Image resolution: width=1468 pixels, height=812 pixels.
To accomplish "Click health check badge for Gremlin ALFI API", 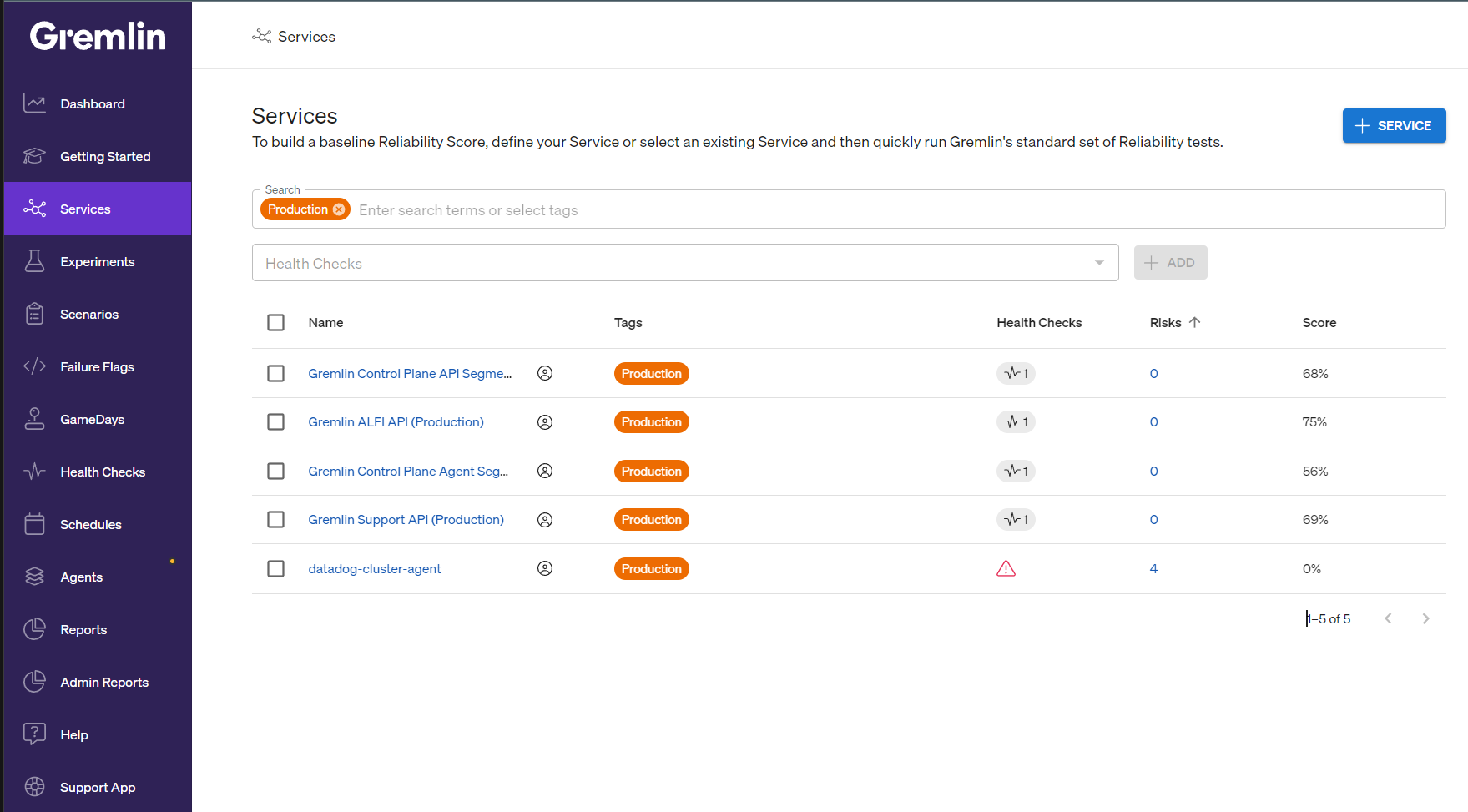I will [x=1016, y=422].
